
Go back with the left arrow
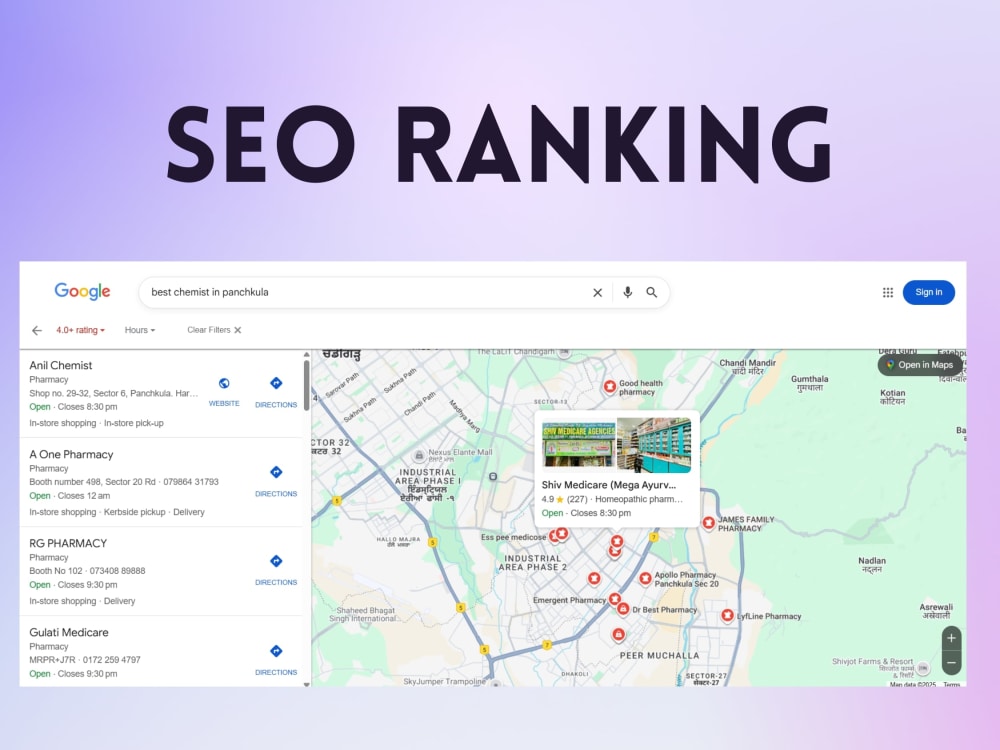37,330
